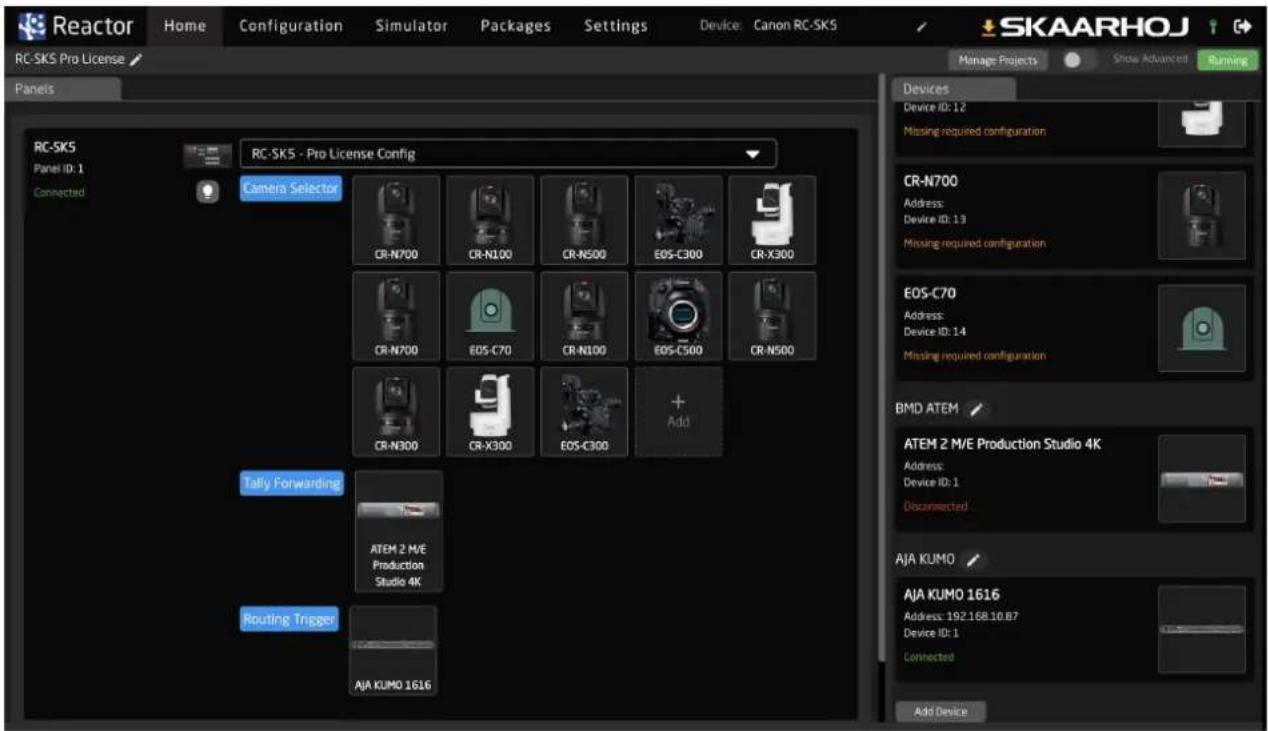The height and width of the screenshot is (731, 1268).
Task: Open the CR-N700 device image in Devices list
Action: coord(1202,215)
